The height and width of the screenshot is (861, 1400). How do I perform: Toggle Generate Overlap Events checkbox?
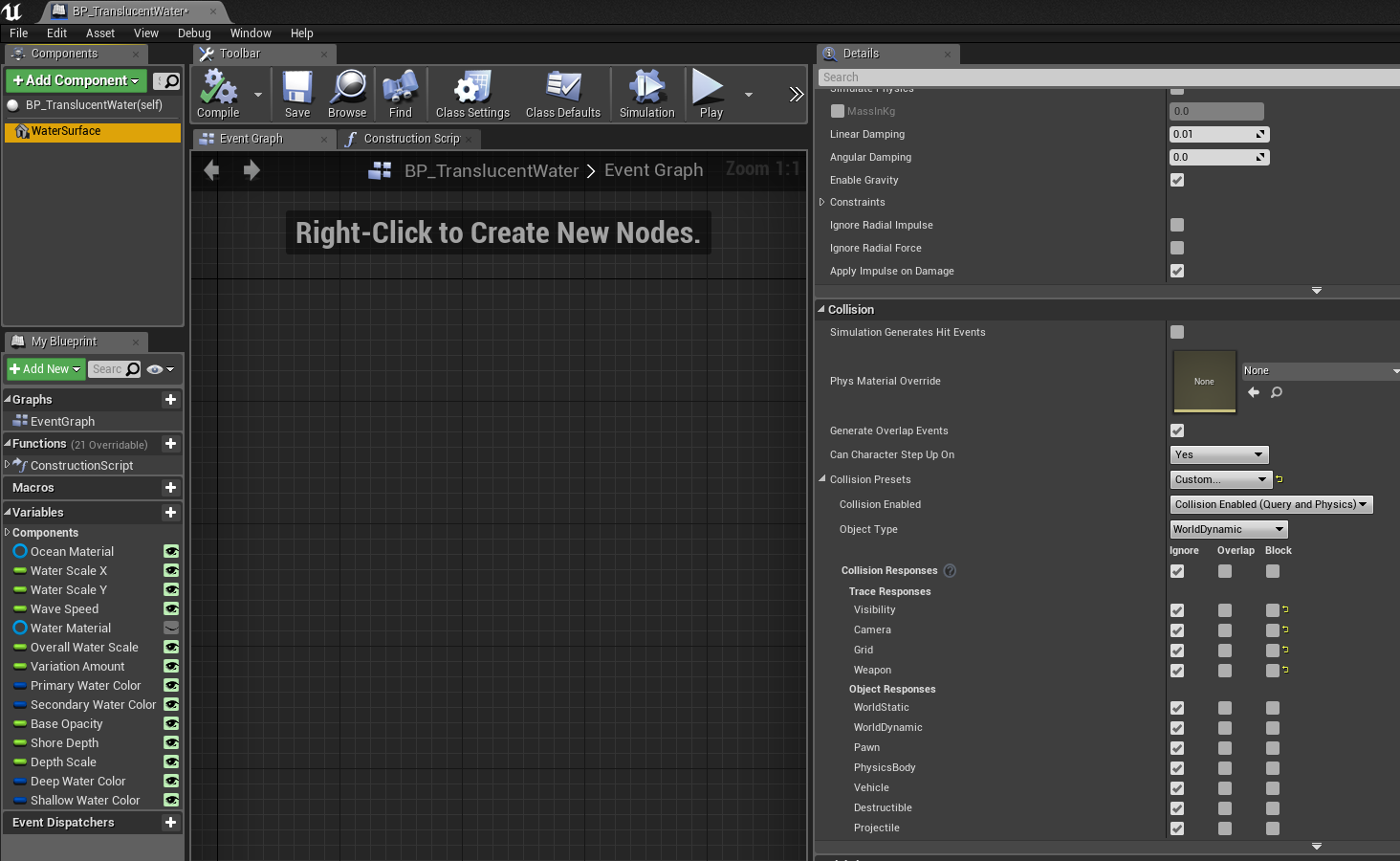(x=1177, y=430)
